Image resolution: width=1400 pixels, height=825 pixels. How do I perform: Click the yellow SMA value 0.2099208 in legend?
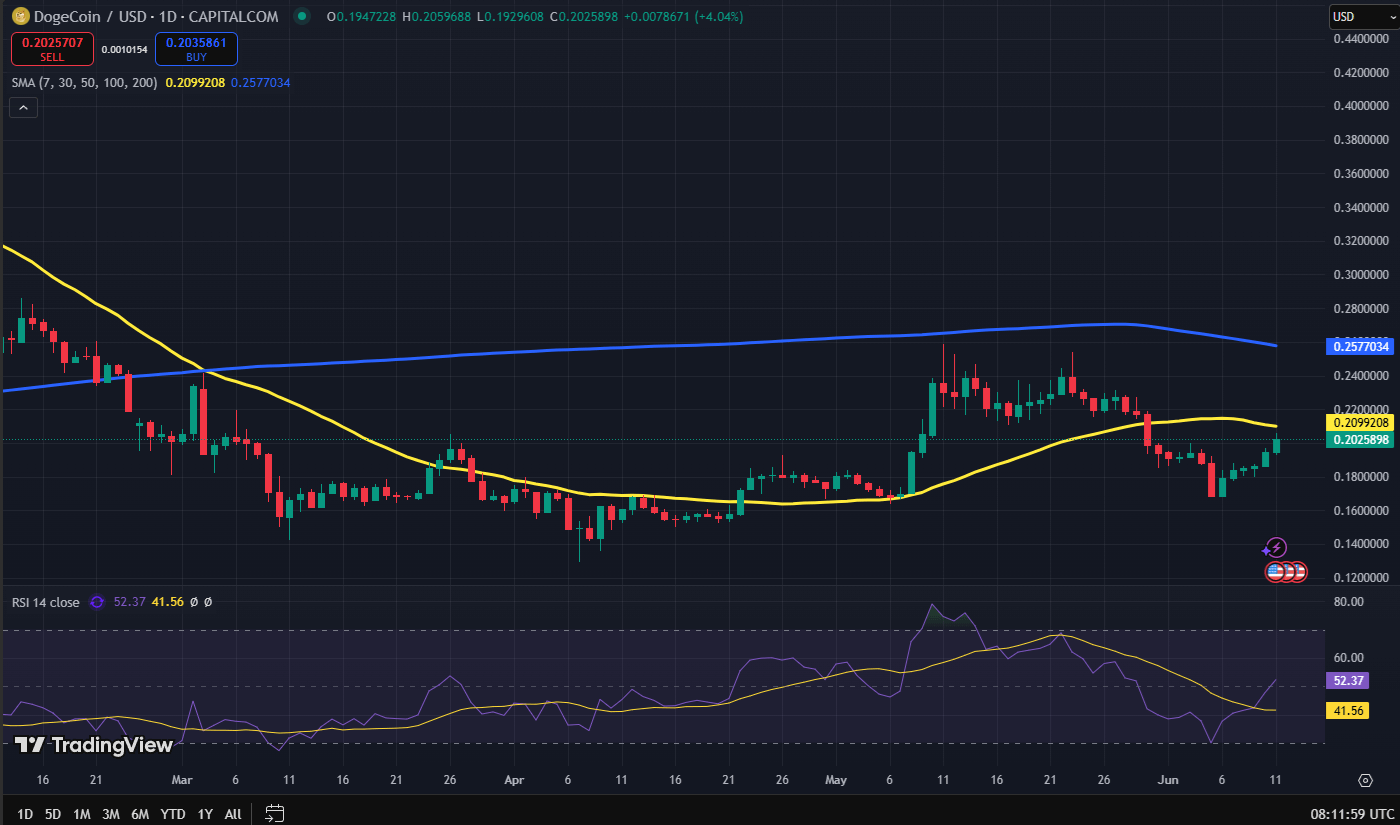(x=195, y=83)
